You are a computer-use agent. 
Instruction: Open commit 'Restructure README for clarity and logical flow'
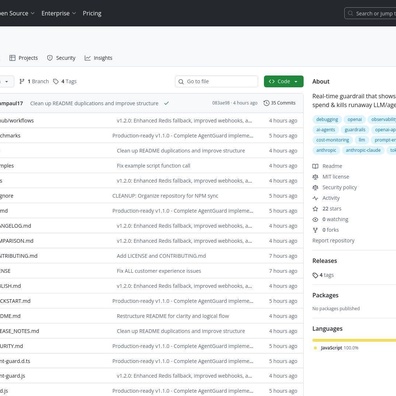click(173, 316)
